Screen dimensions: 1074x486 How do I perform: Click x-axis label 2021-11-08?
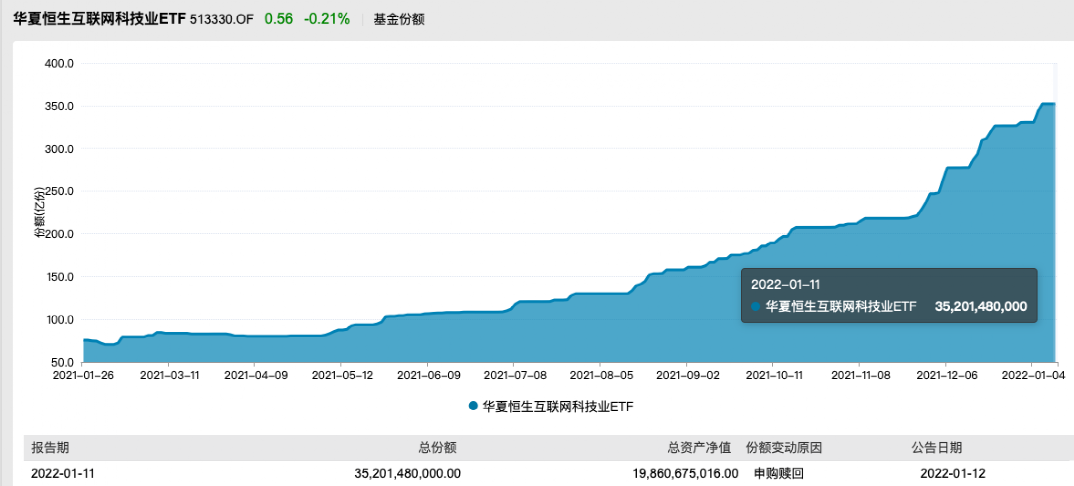pos(859,375)
